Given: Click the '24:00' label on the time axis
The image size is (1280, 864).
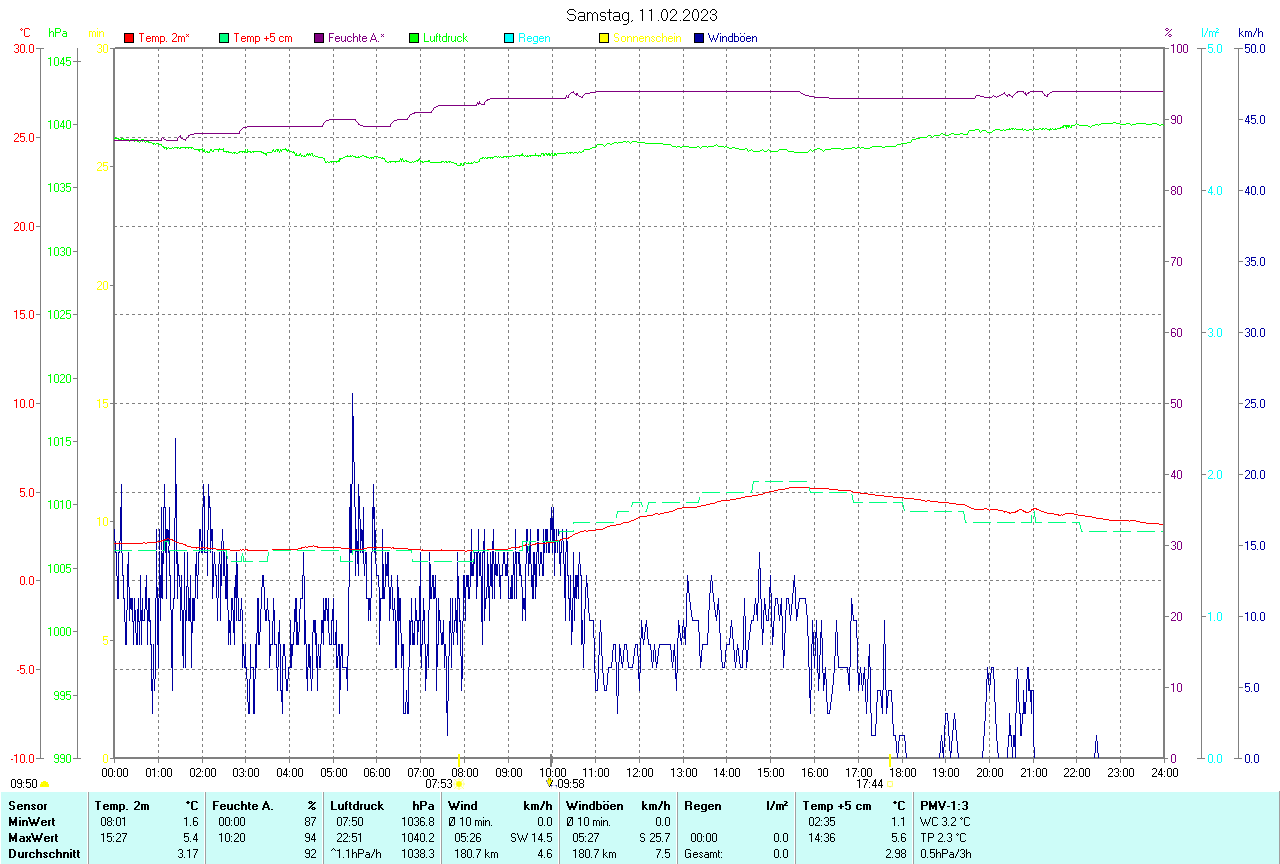Looking at the screenshot, I should click(x=1165, y=772).
